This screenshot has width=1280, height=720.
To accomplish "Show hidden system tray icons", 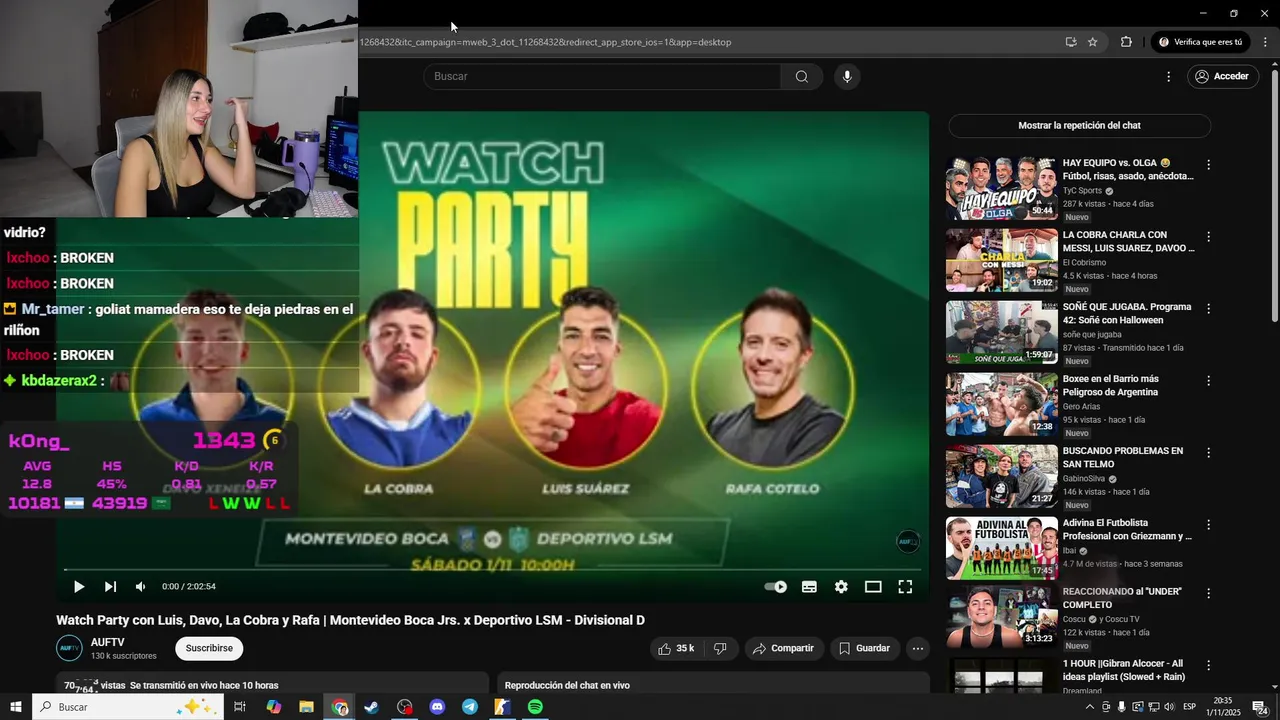I will pos(1089,707).
